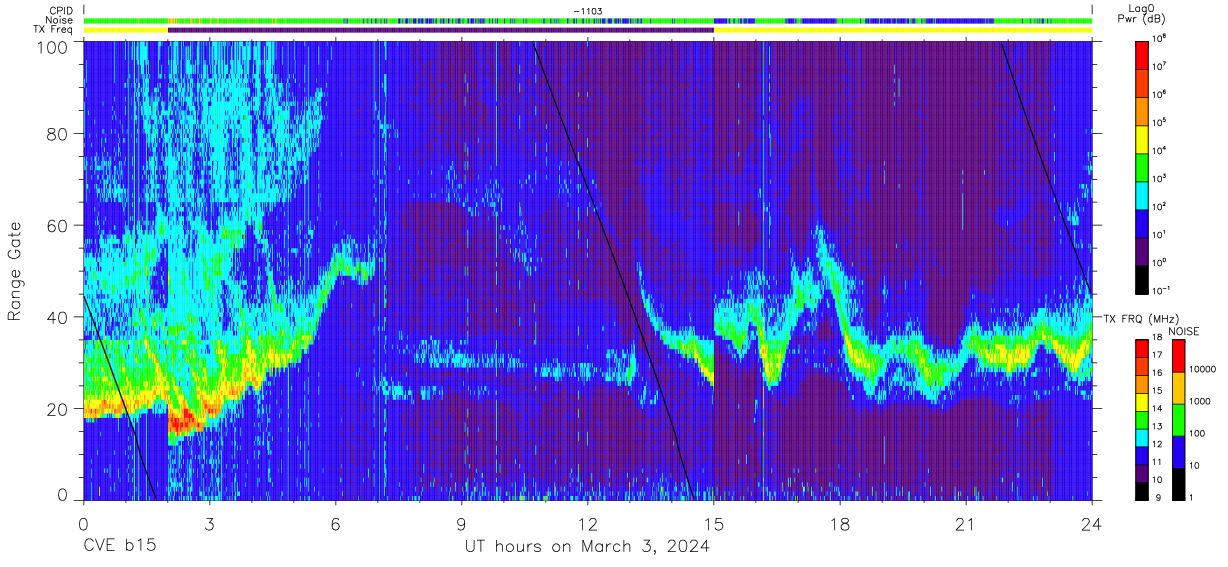This screenshot has width=1228, height=567.
Task: Click the 20 tick on the Range Gate axis
Action: (59, 408)
